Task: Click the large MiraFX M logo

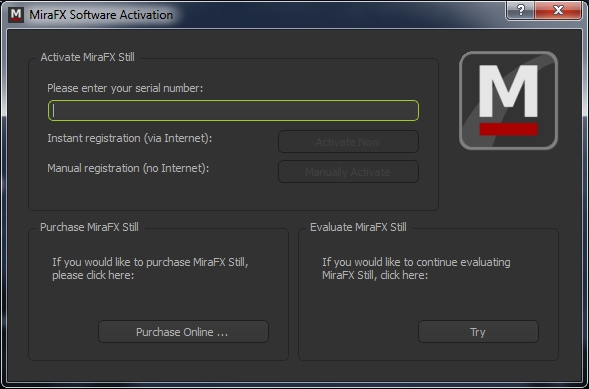Action: pyautogui.click(x=508, y=100)
